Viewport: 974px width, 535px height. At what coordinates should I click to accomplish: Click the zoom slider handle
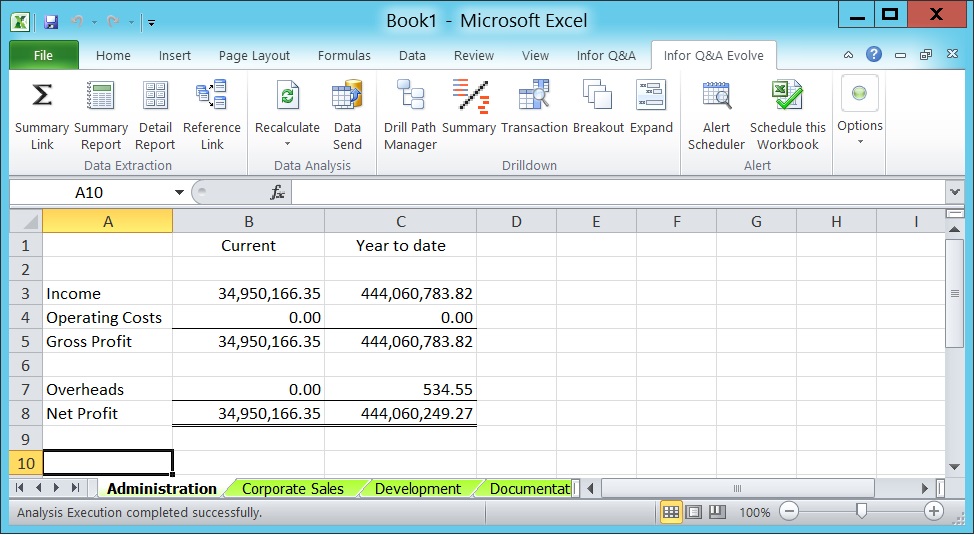pyautogui.click(x=861, y=511)
